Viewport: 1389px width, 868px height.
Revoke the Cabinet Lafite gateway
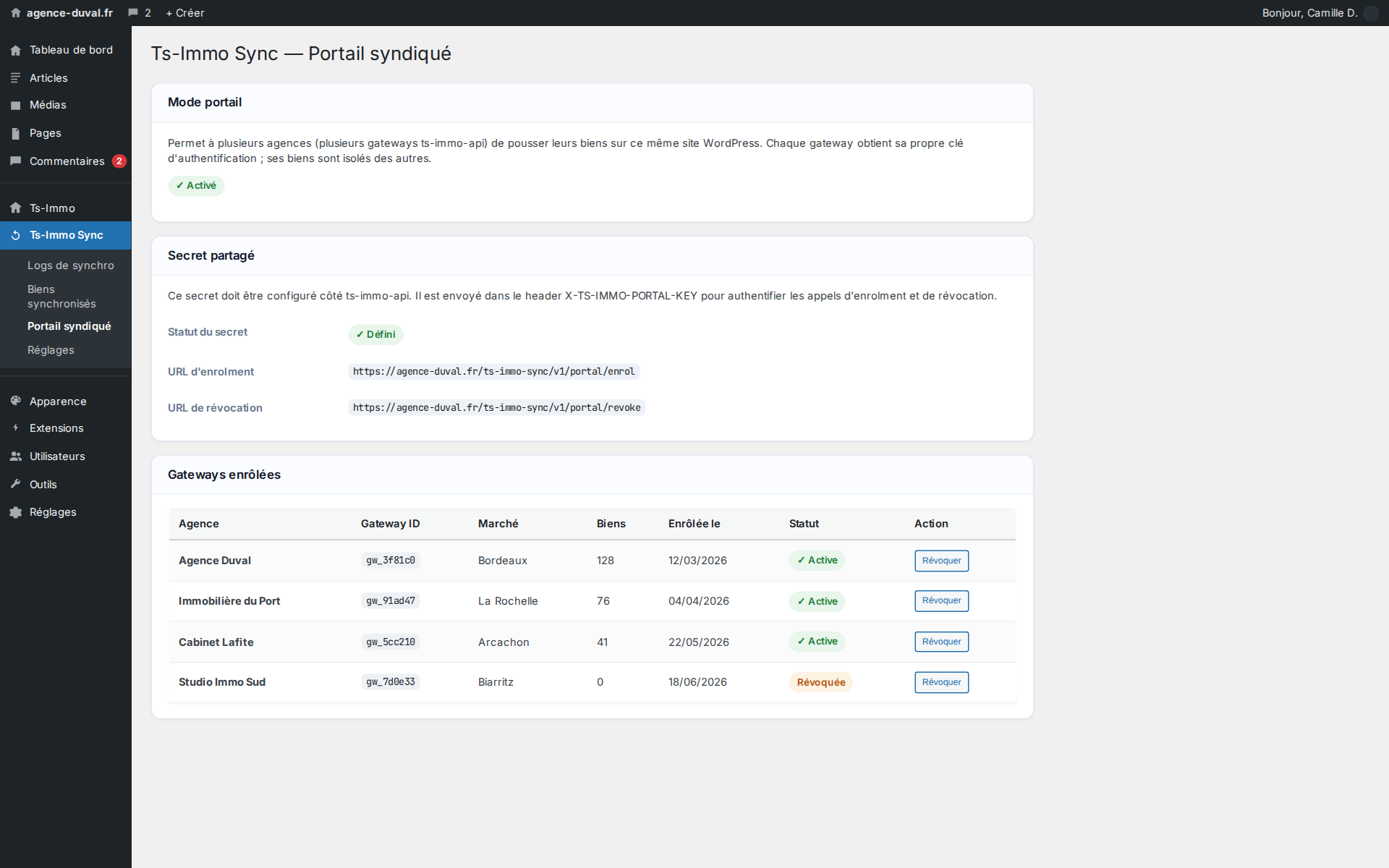[x=941, y=642]
